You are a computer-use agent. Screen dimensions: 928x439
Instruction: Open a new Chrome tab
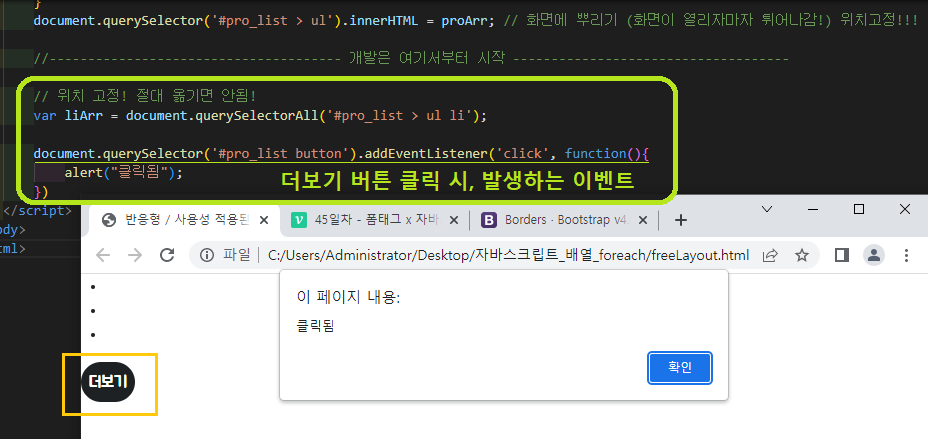tap(681, 220)
